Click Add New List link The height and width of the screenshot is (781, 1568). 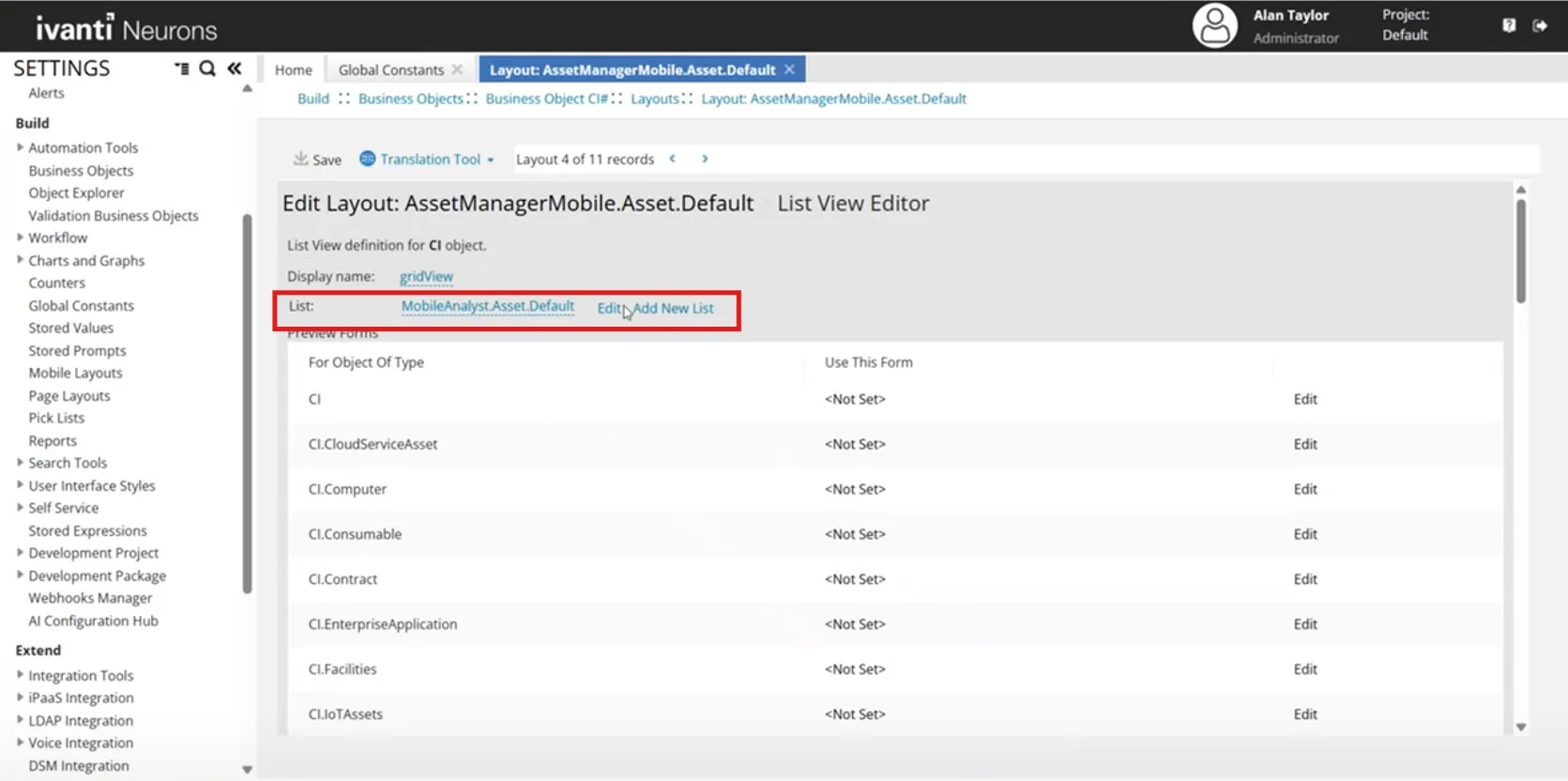point(674,308)
